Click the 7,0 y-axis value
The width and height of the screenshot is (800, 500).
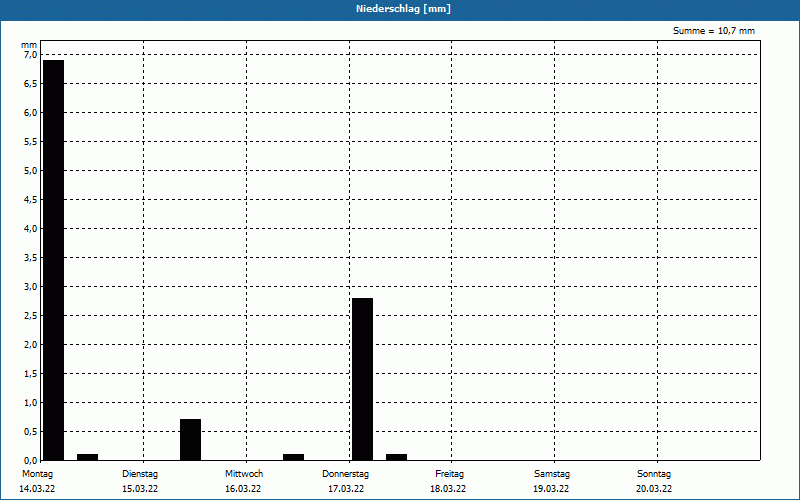pos(30,55)
